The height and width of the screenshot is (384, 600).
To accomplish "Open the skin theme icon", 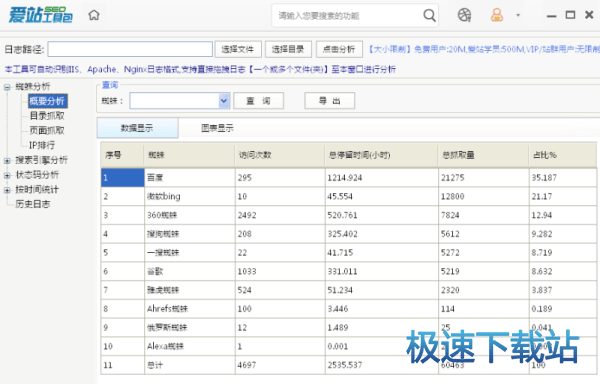I will (464, 15).
